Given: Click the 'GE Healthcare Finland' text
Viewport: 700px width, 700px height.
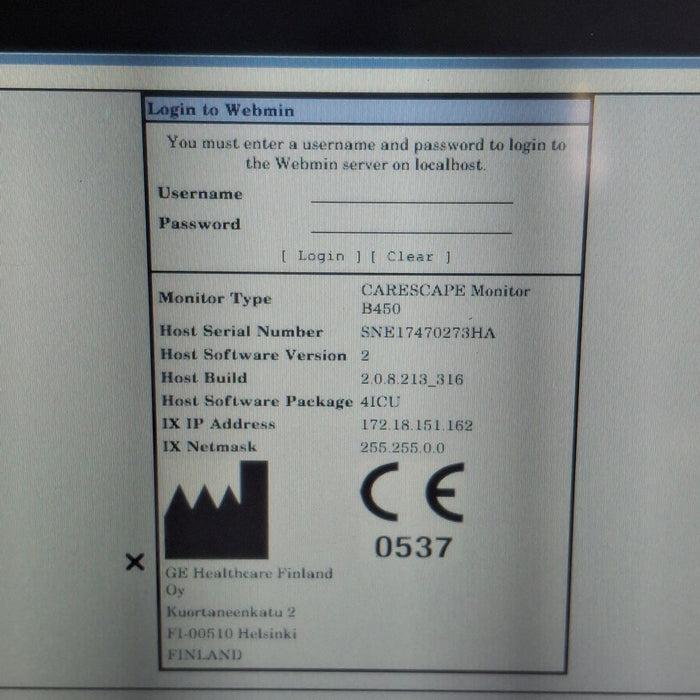Looking at the screenshot, I should 249,573.
